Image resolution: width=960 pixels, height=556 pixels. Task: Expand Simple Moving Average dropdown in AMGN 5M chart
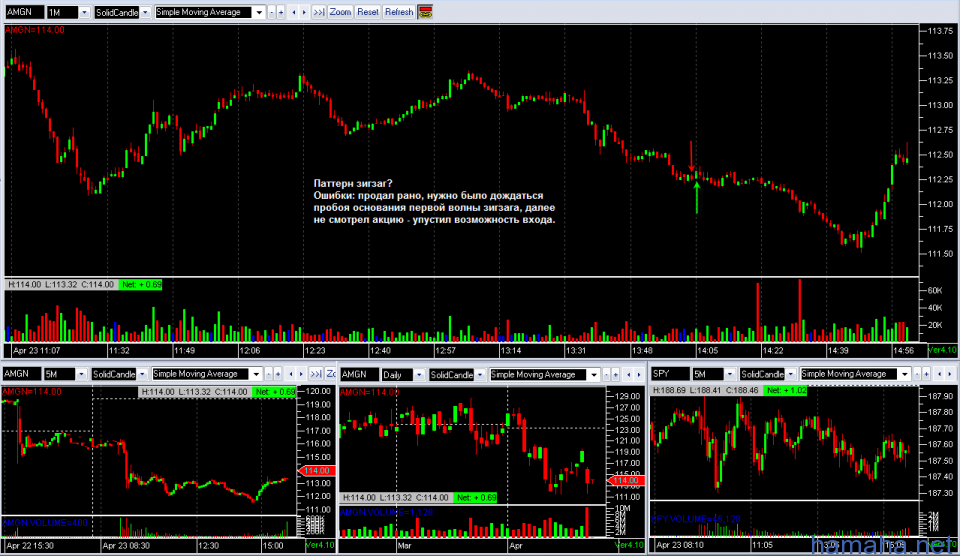coord(256,374)
